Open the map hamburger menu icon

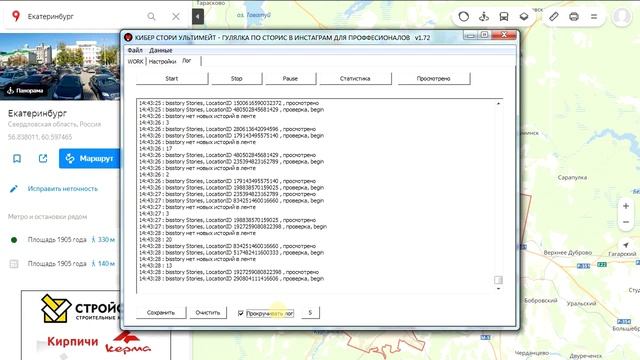click(x=594, y=17)
